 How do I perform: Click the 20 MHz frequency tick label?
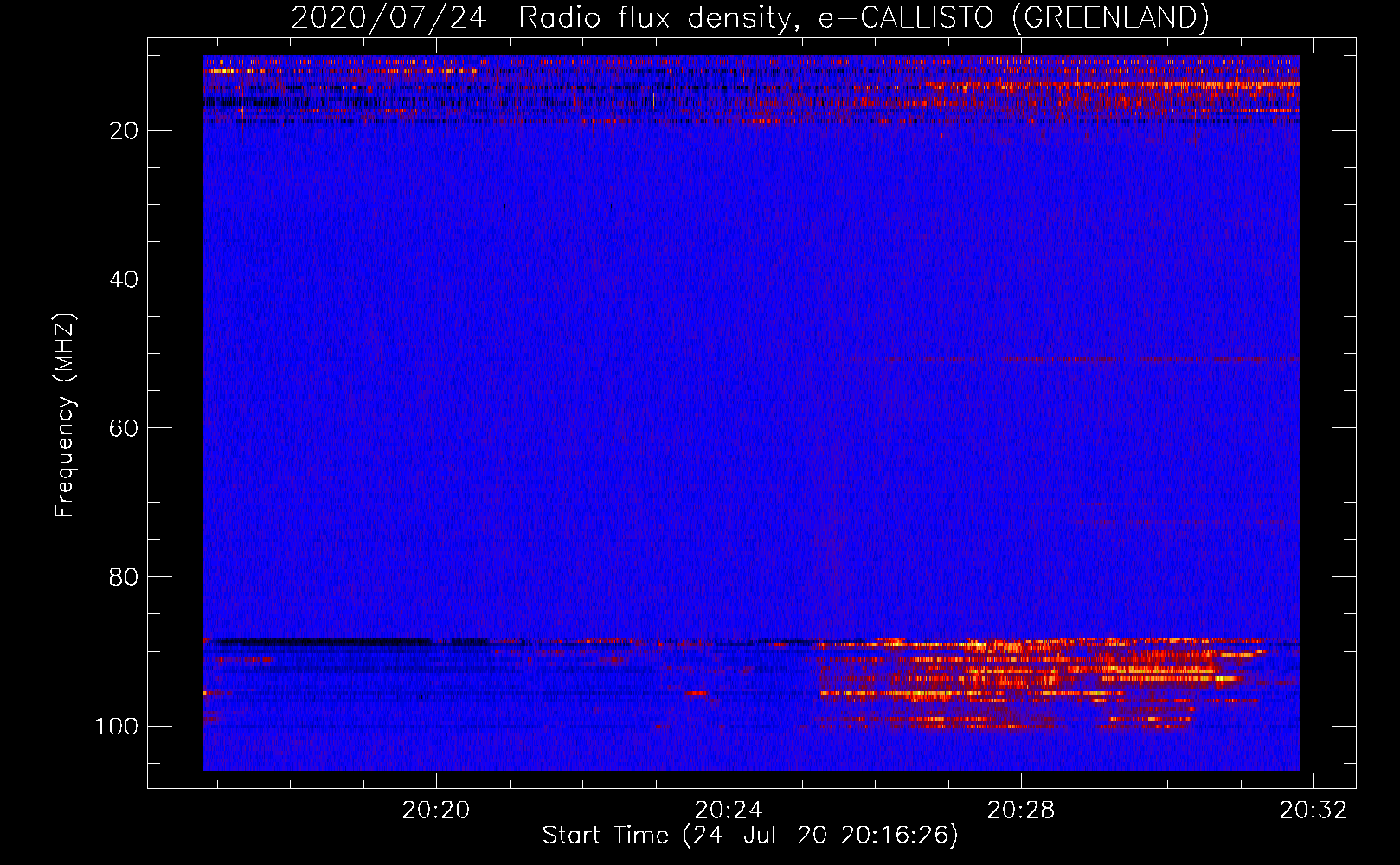(125, 131)
